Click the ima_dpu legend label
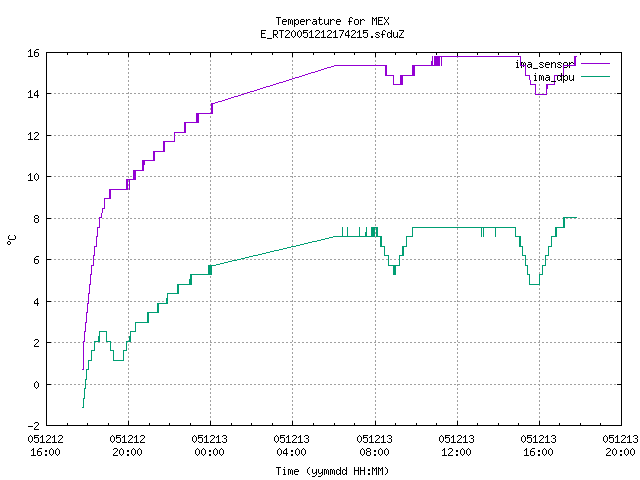The width and height of the screenshot is (640, 480). point(553,77)
